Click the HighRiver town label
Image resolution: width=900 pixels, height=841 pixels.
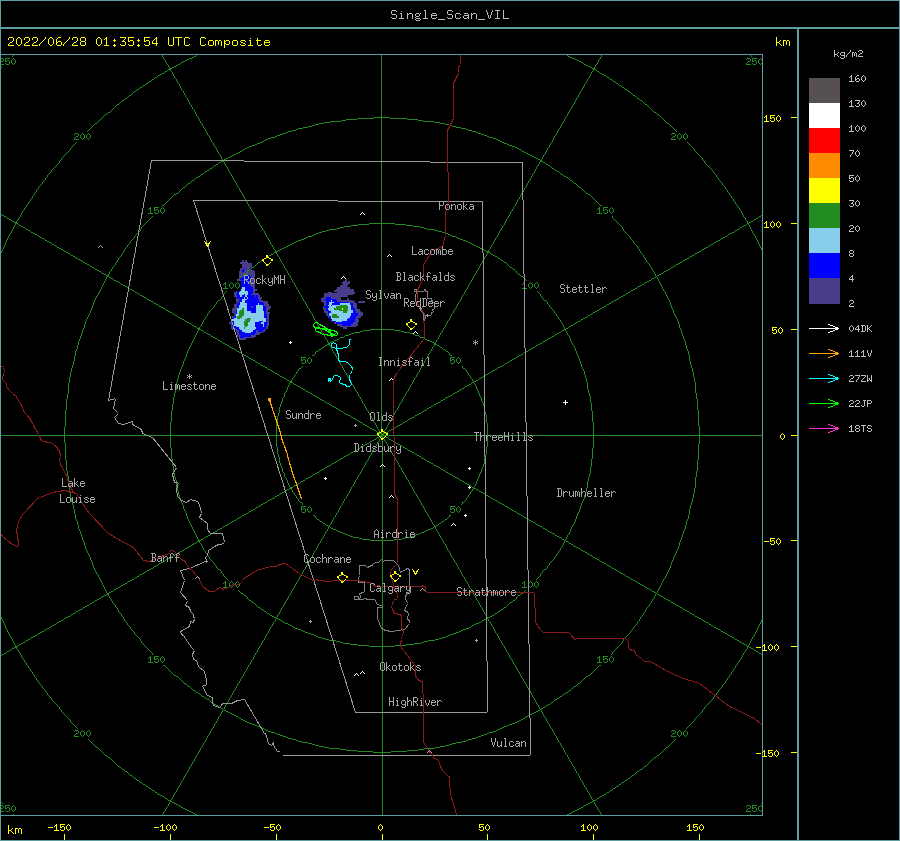point(414,702)
